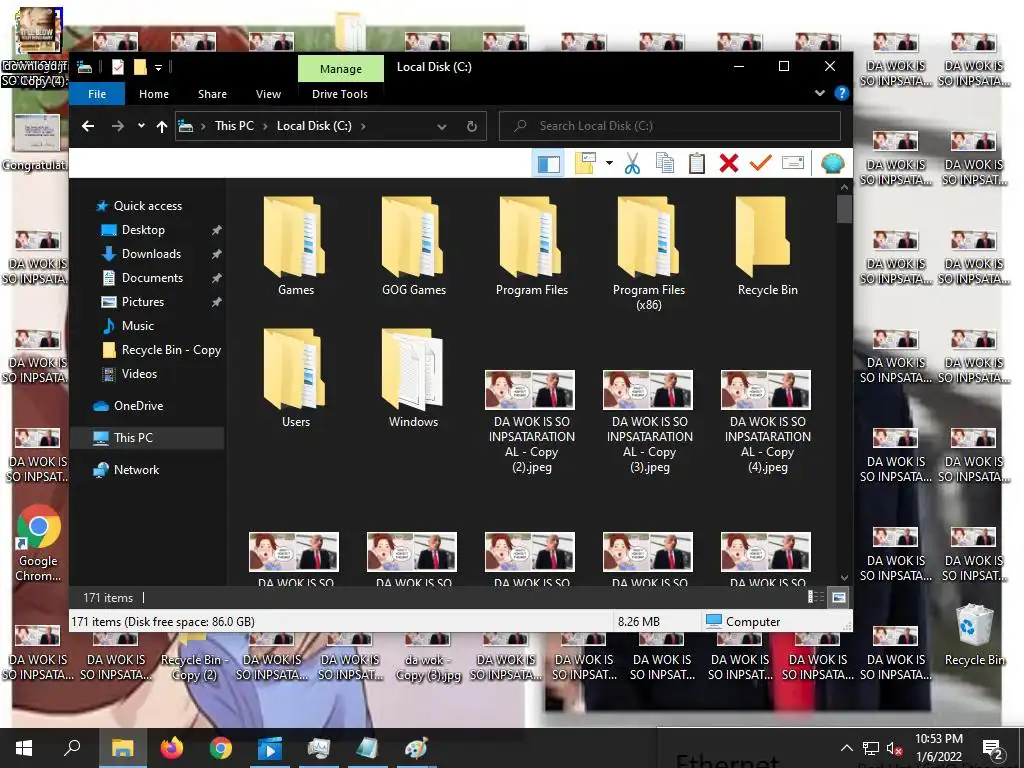Open taskbar Search magnifier

pyautogui.click(x=72, y=748)
